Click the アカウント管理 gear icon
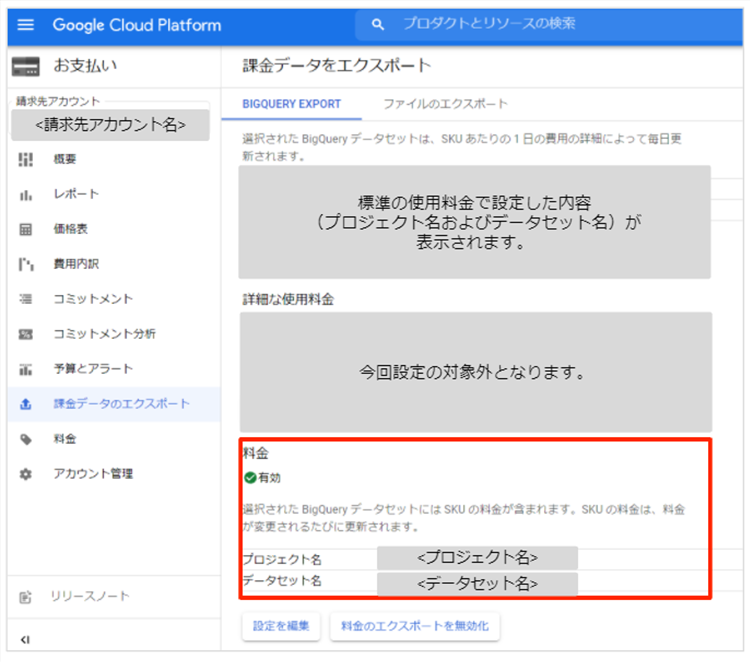750x662 pixels. point(25,474)
